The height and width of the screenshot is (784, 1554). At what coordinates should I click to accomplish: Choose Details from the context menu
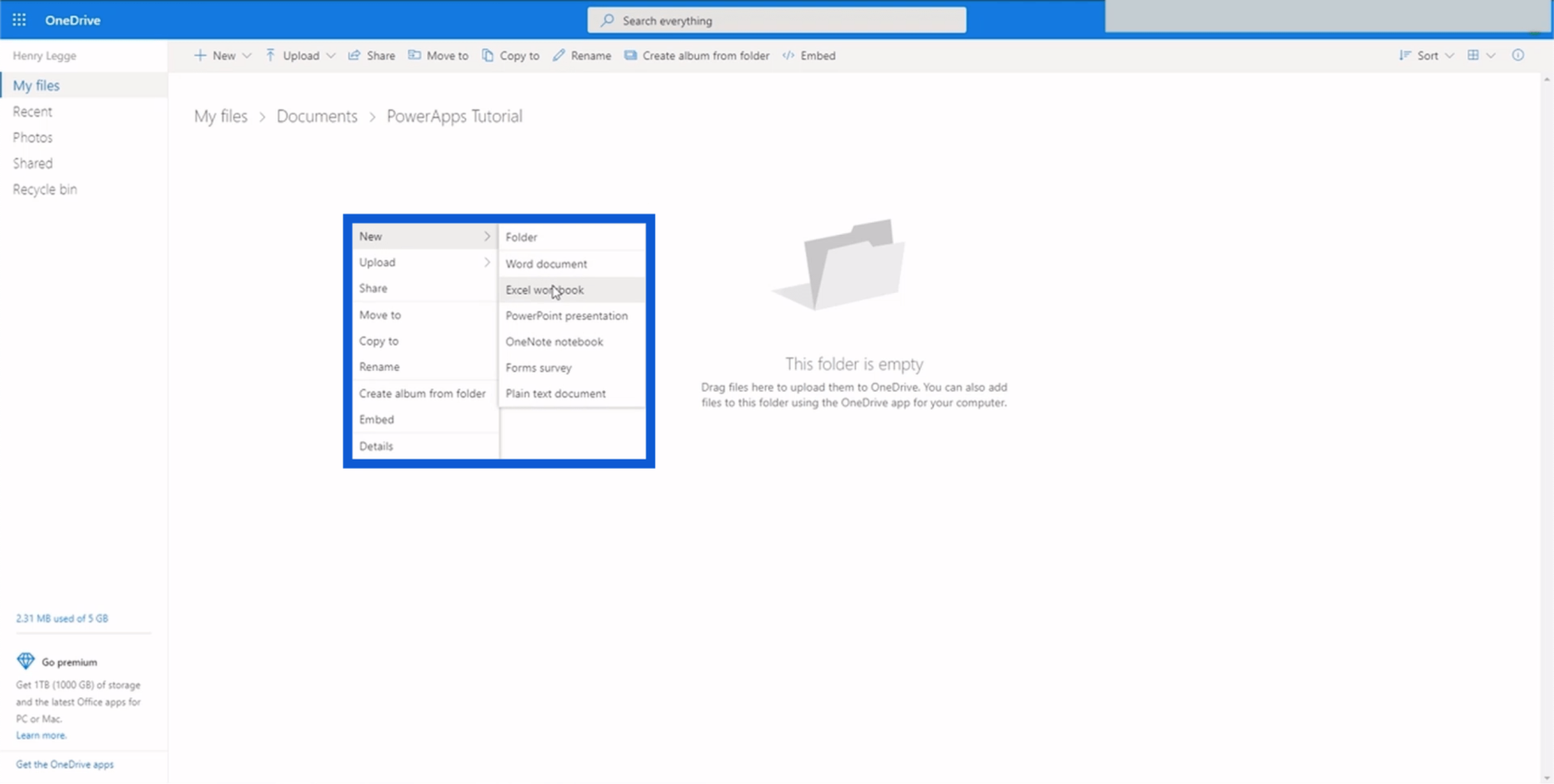tap(425, 446)
